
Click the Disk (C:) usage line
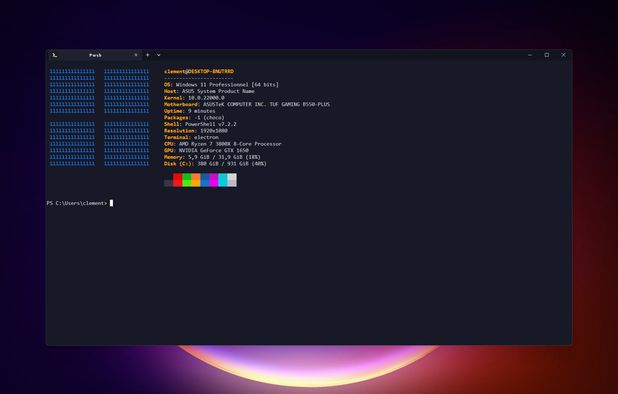coord(215,164)
